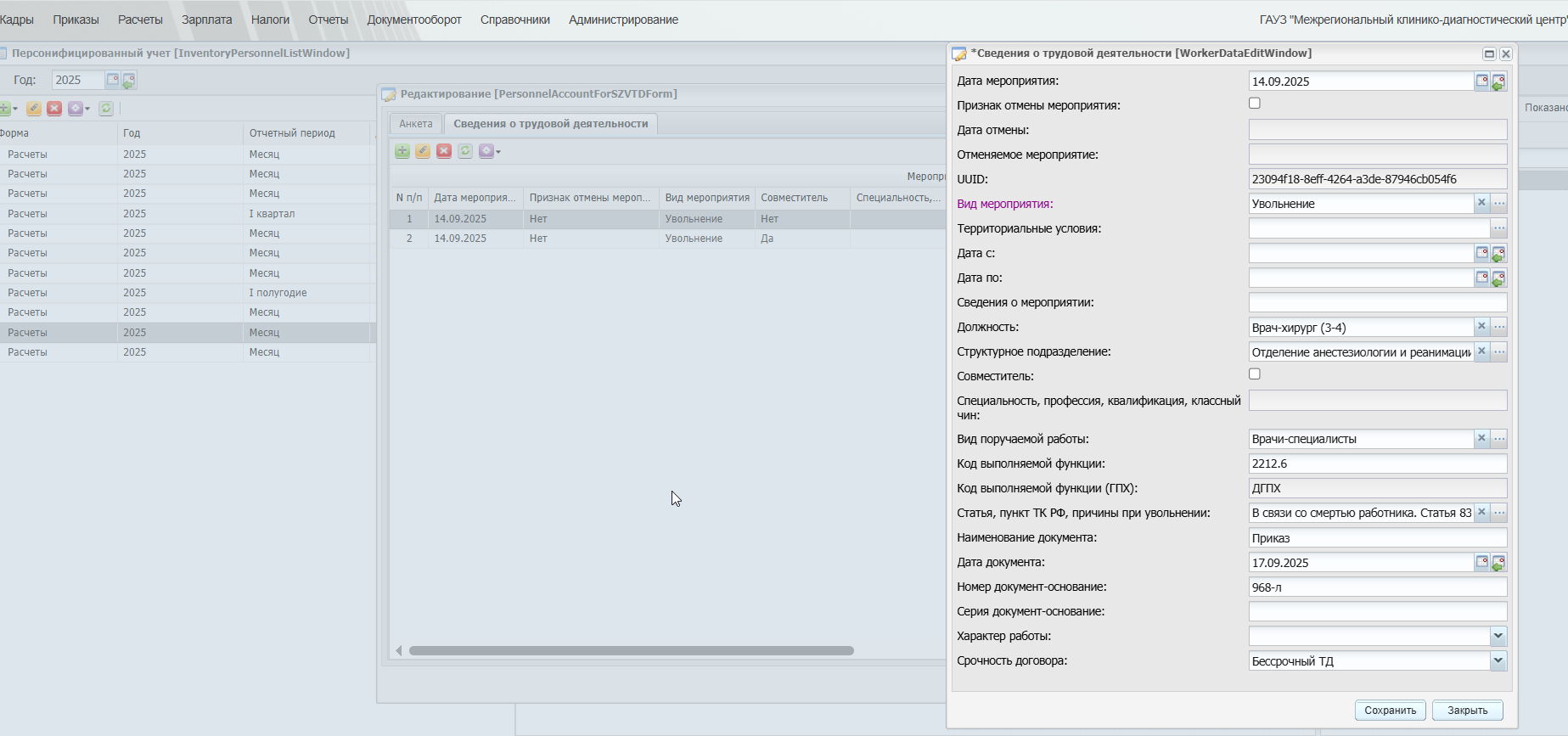
Task: Open calendar picker next to Год field
Action: pos(112,80)
